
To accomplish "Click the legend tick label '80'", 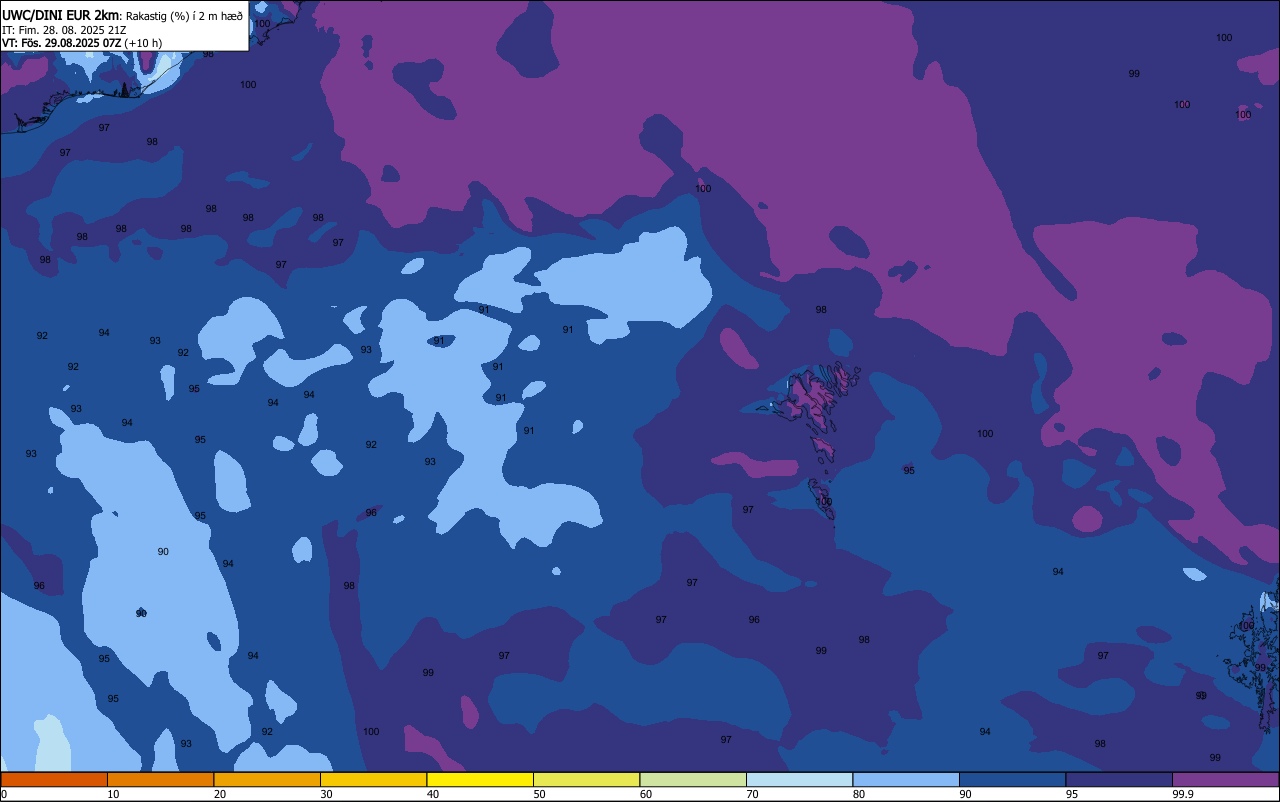I will tap(859, 794).
